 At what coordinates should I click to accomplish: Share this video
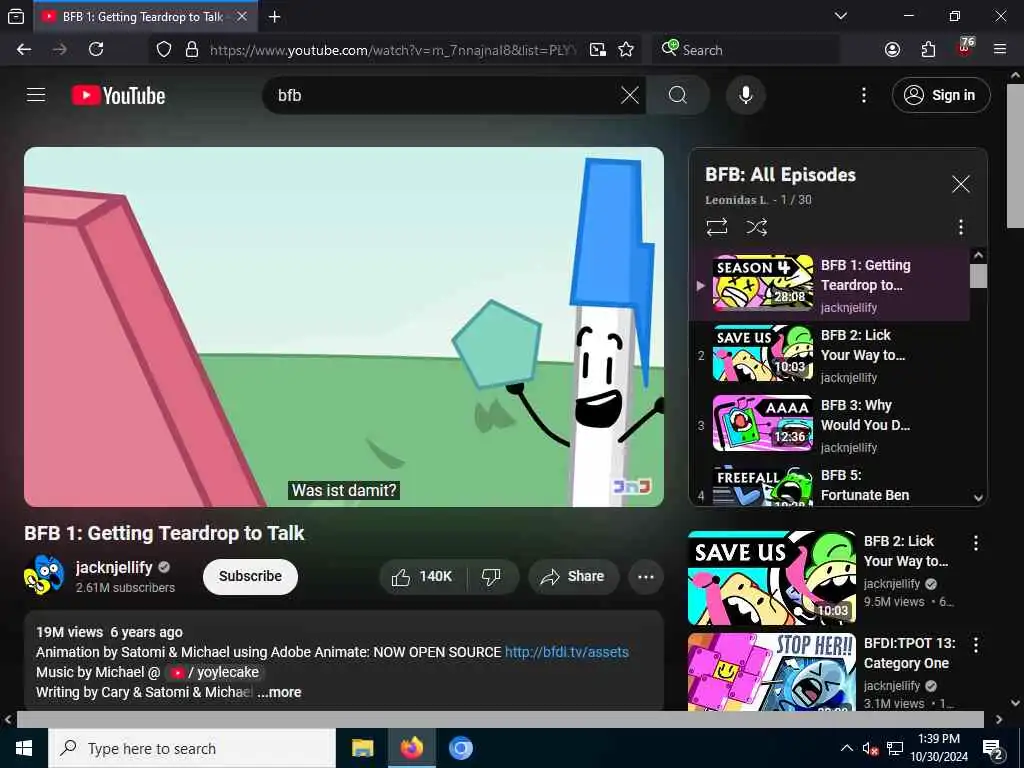573,576
